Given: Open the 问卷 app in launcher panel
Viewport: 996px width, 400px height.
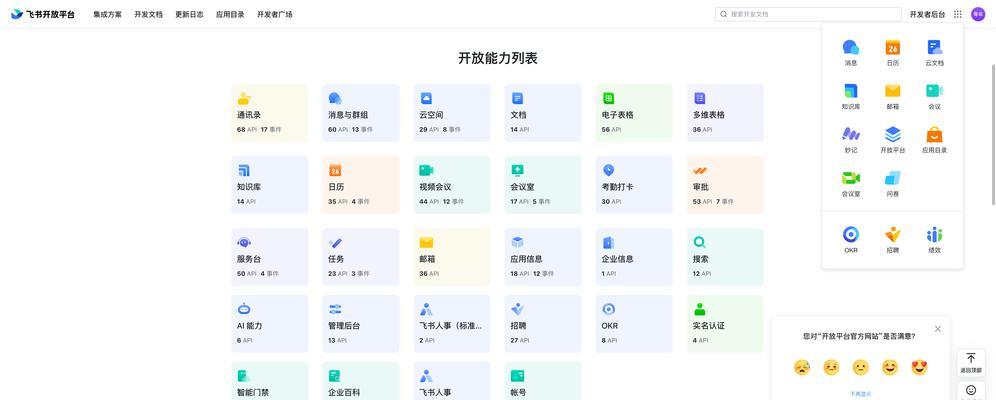Looking at the screenshot, I should tap(892, 183).
